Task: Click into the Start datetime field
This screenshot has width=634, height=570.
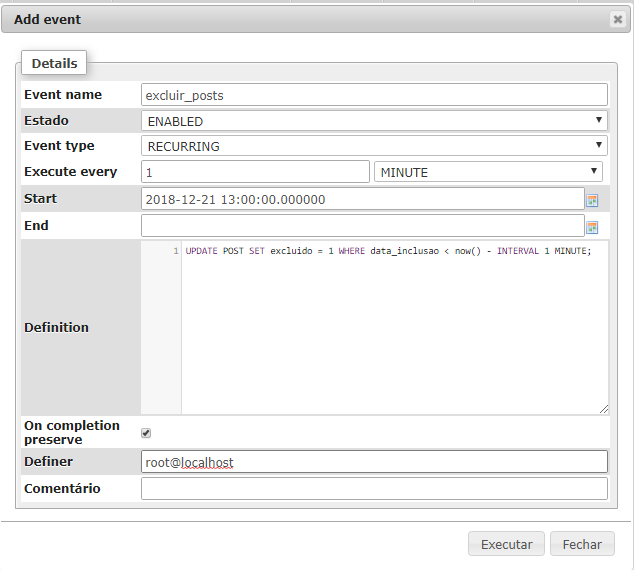Action: 363,199
